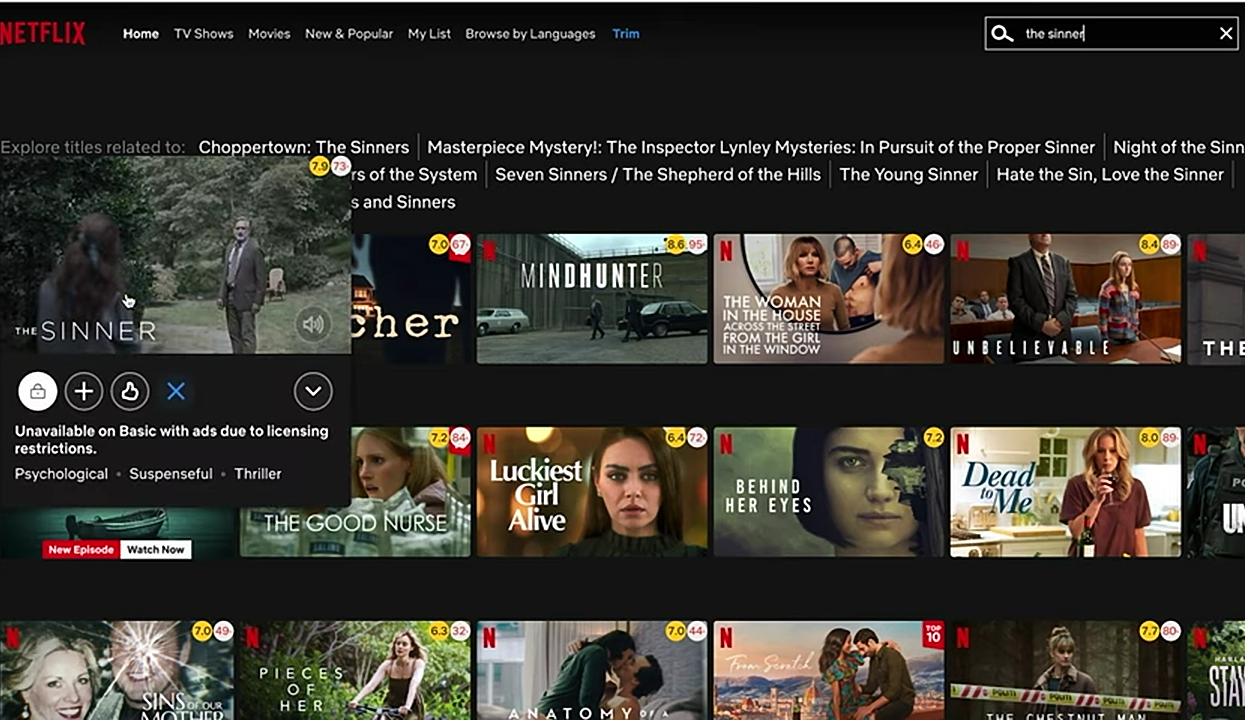
Task: Open the Choppertown: The Sinners related link
Action: click(x=303, y=146)
